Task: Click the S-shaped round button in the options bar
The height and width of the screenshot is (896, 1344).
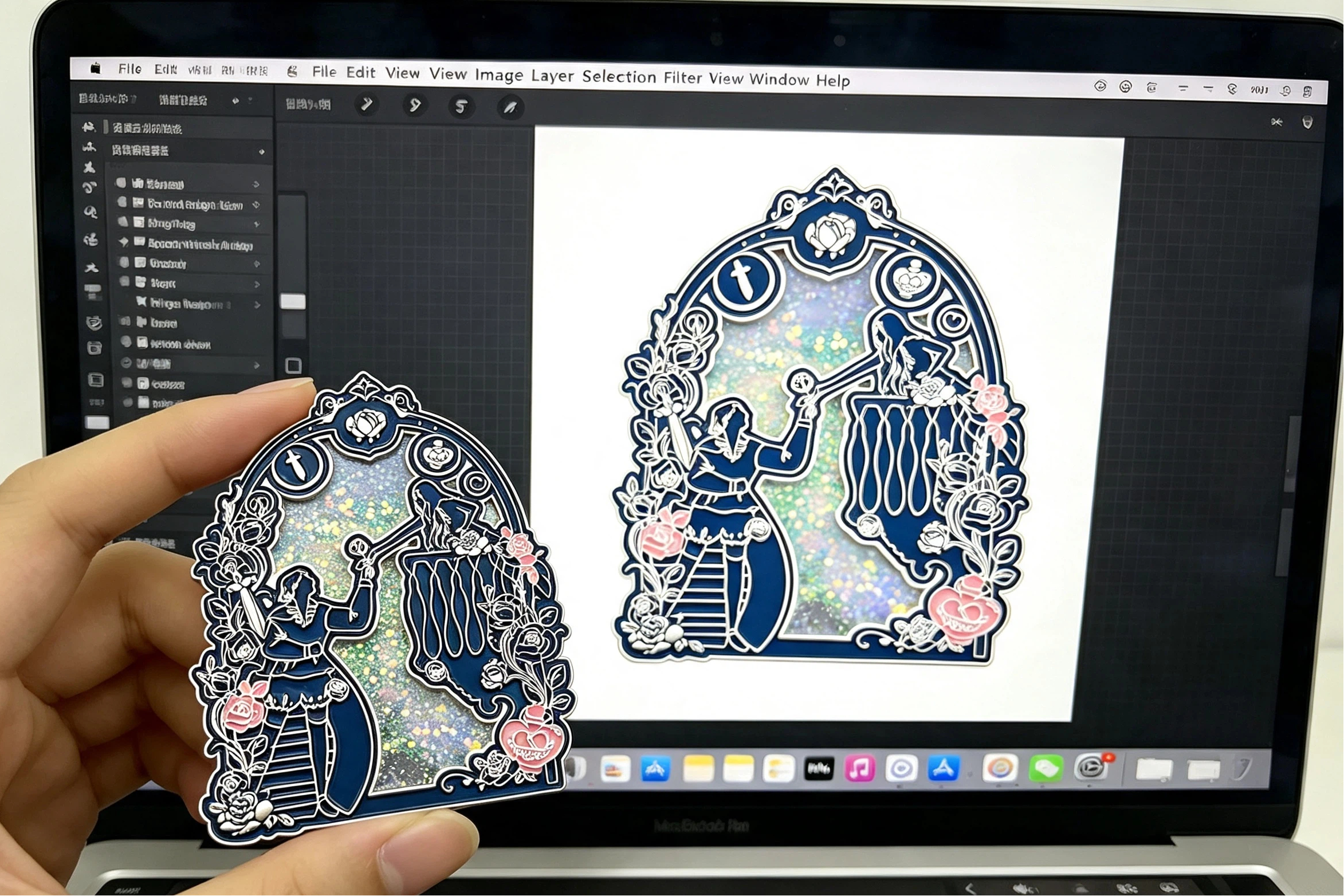Action: (x=461, y=107)
